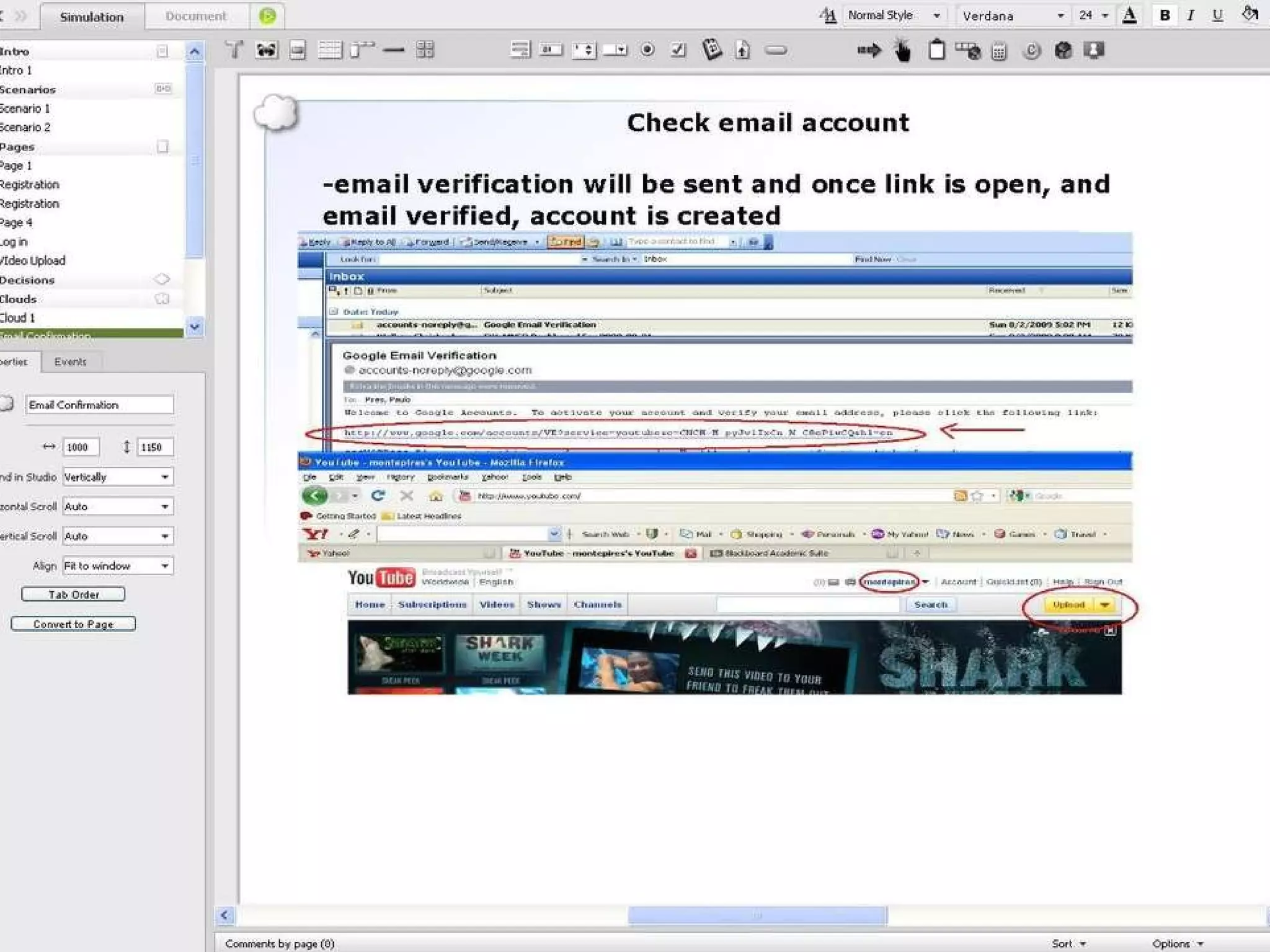The image size is (1270, 952).
Task: Expand the Align Fit to window dropdown
Action: click(165, 566)
